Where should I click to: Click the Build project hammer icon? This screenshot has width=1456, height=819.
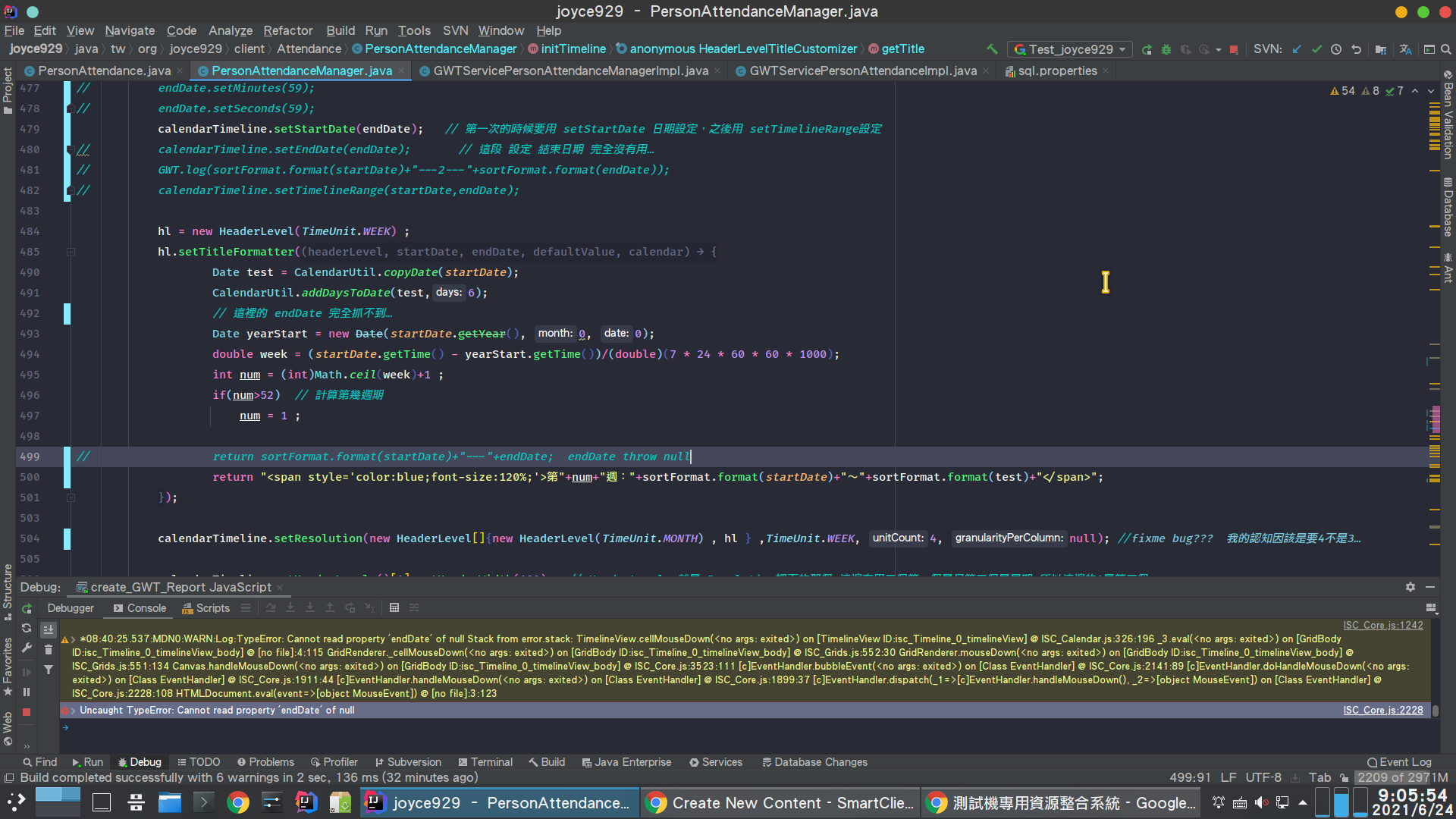pos(991,49)
